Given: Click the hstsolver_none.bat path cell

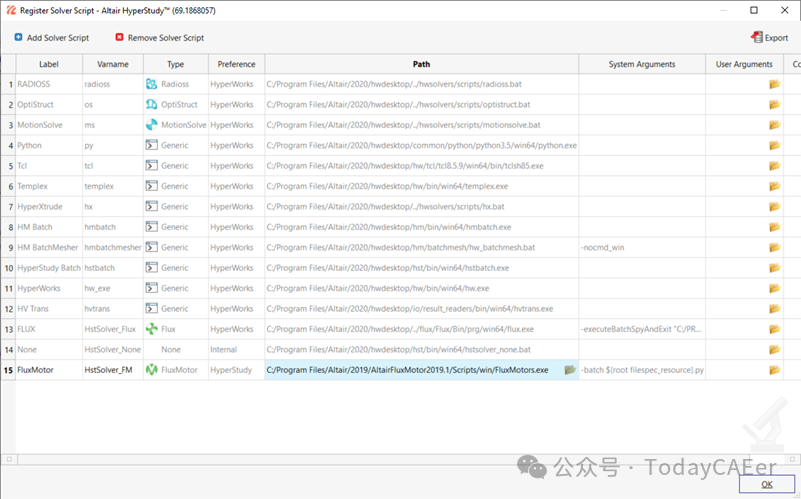Looking at the screenshot, I should [421, 349].
